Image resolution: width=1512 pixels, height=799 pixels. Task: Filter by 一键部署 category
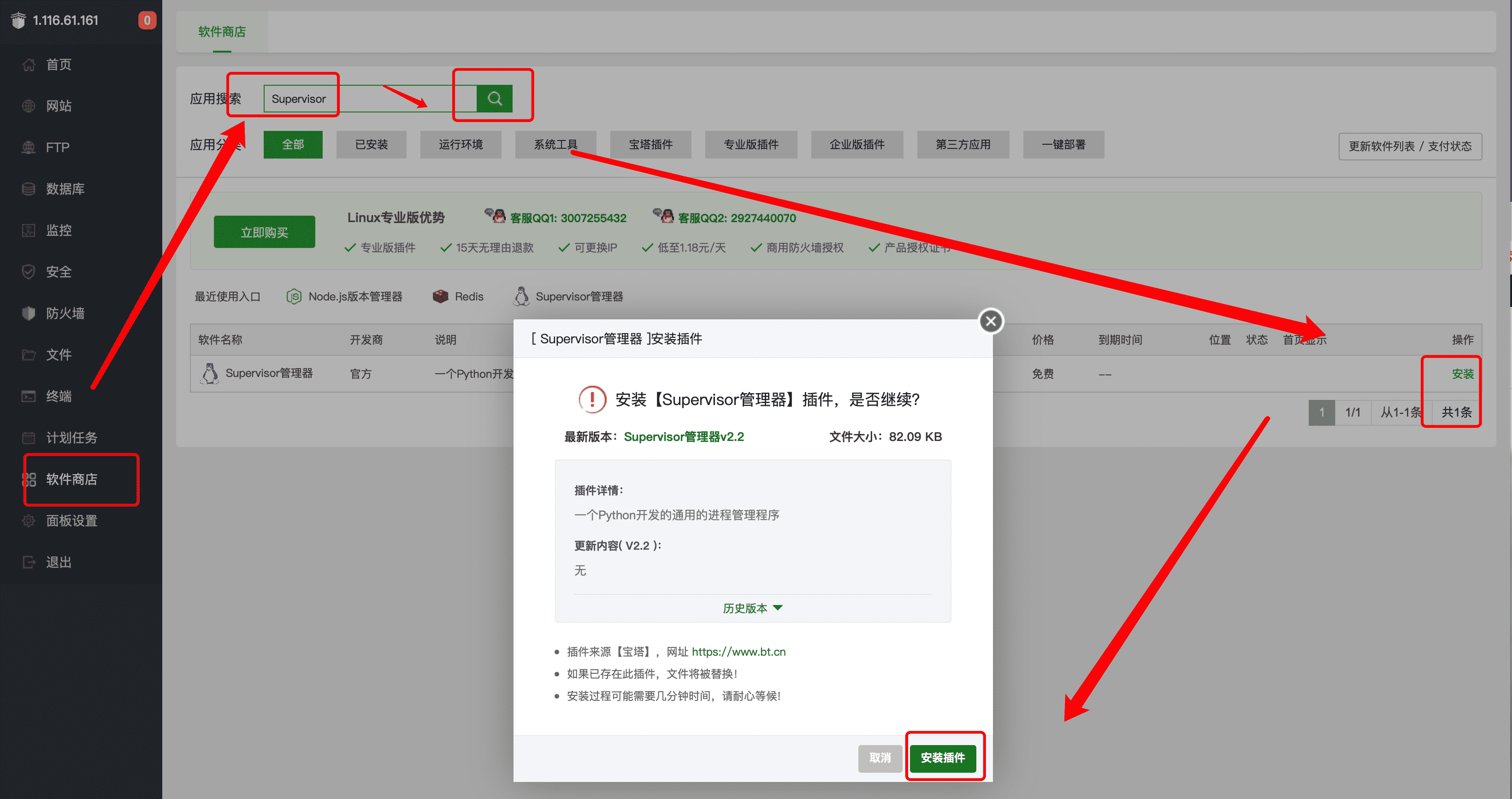[1063, 144]
